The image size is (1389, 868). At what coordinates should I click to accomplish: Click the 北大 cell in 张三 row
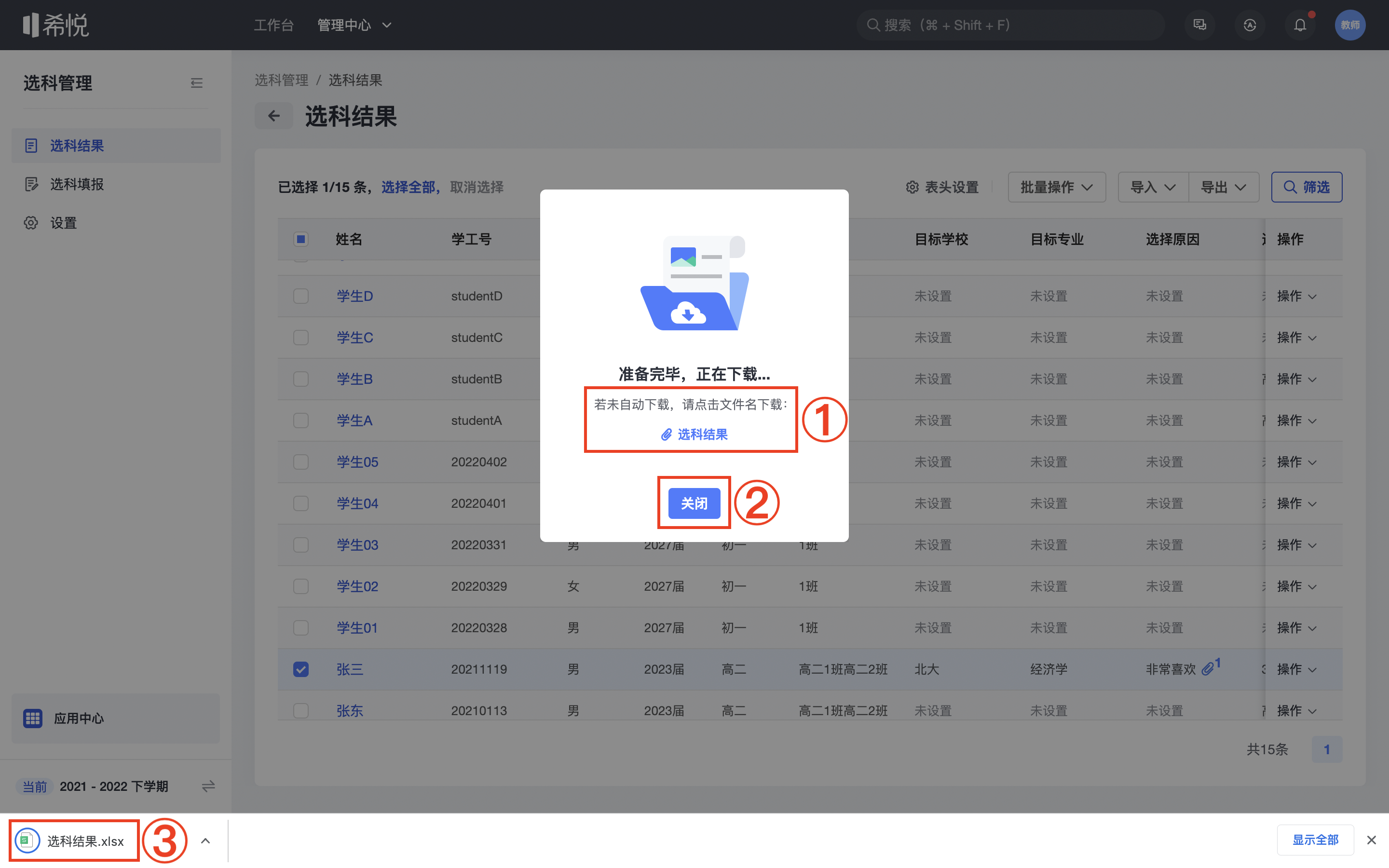click(926, 669)
